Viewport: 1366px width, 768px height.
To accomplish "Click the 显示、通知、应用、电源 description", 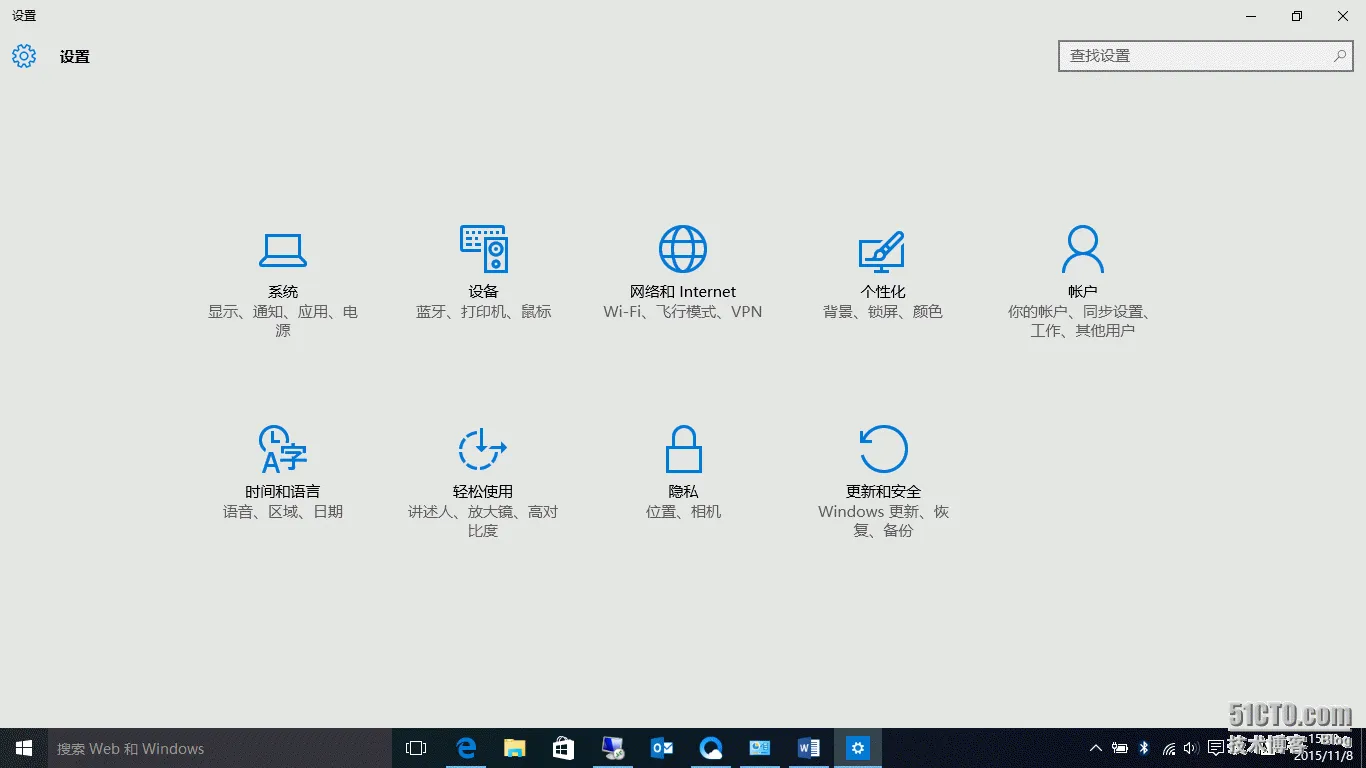I will coord(283,321).
